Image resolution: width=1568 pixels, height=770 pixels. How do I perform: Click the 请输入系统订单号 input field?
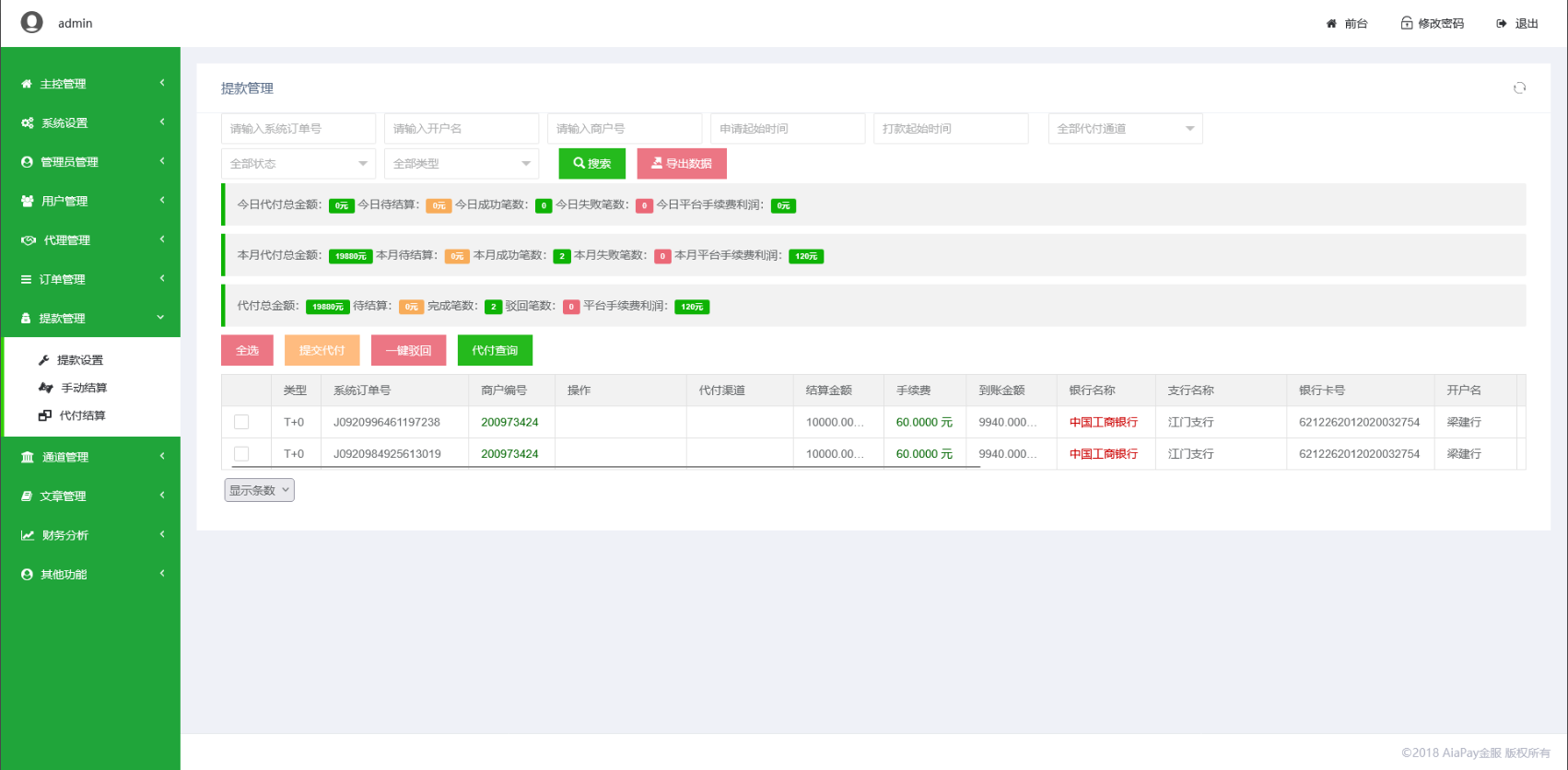[x=298, y=129]
